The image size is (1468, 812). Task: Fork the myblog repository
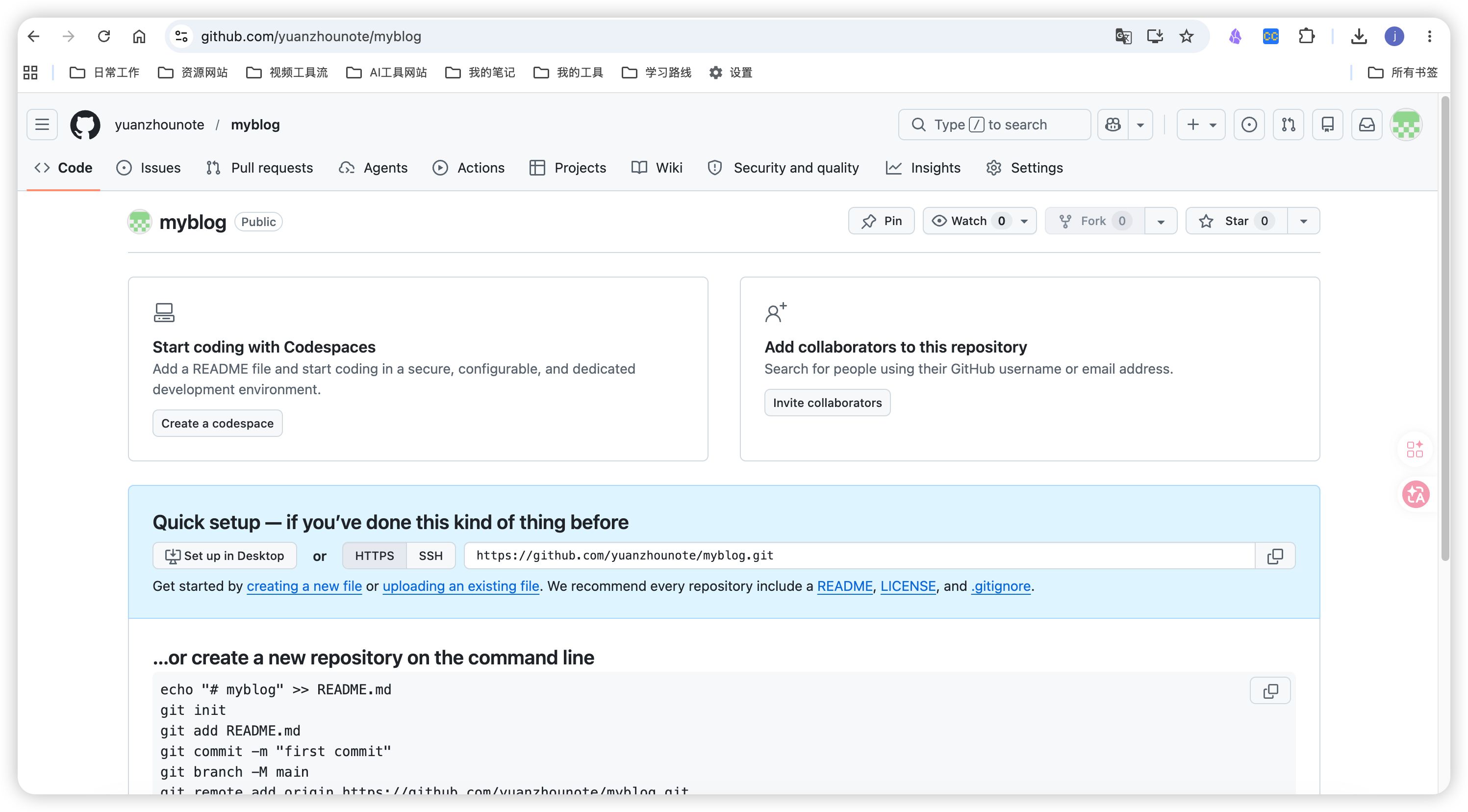1095,221
